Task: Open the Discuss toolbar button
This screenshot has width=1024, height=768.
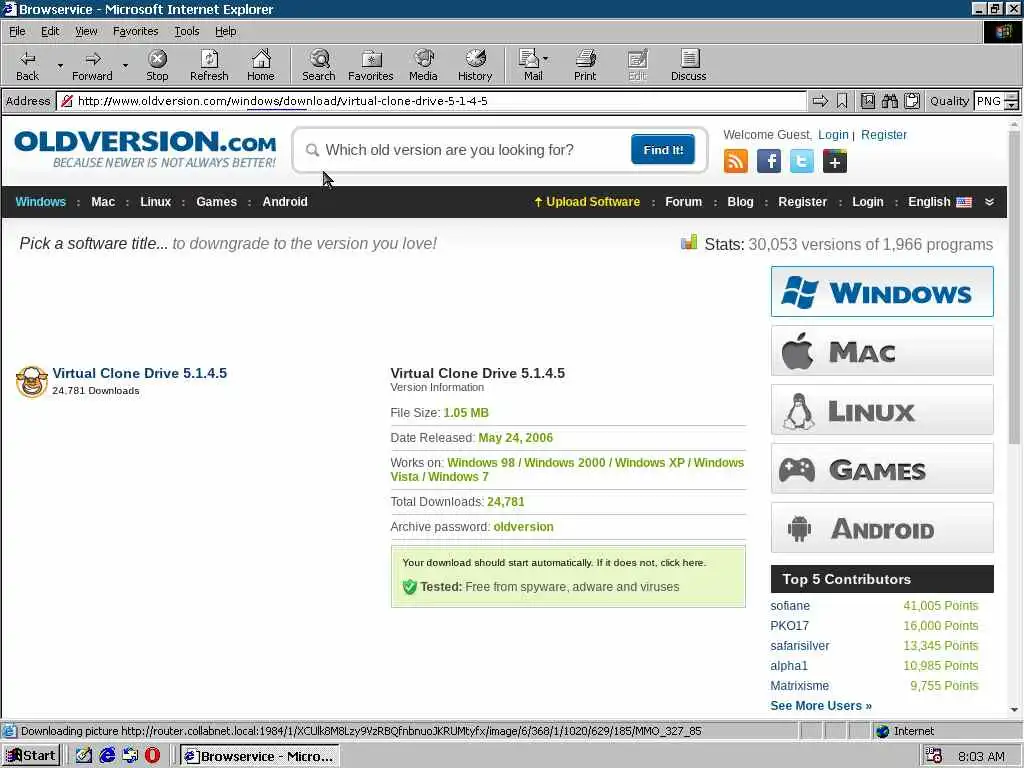Action: point(688,65)
